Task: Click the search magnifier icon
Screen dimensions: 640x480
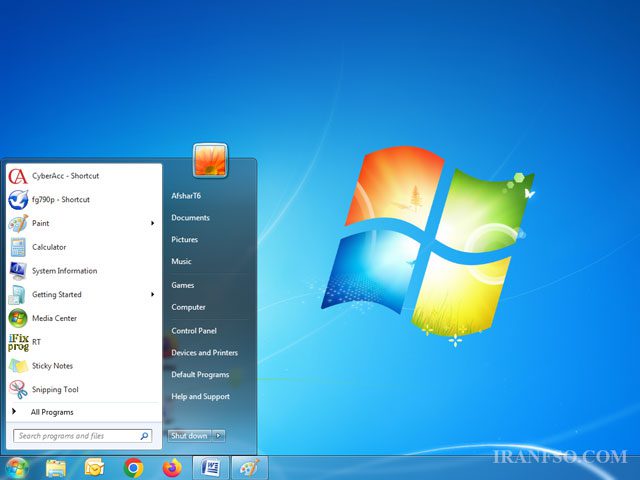Action: pos(144,436)
